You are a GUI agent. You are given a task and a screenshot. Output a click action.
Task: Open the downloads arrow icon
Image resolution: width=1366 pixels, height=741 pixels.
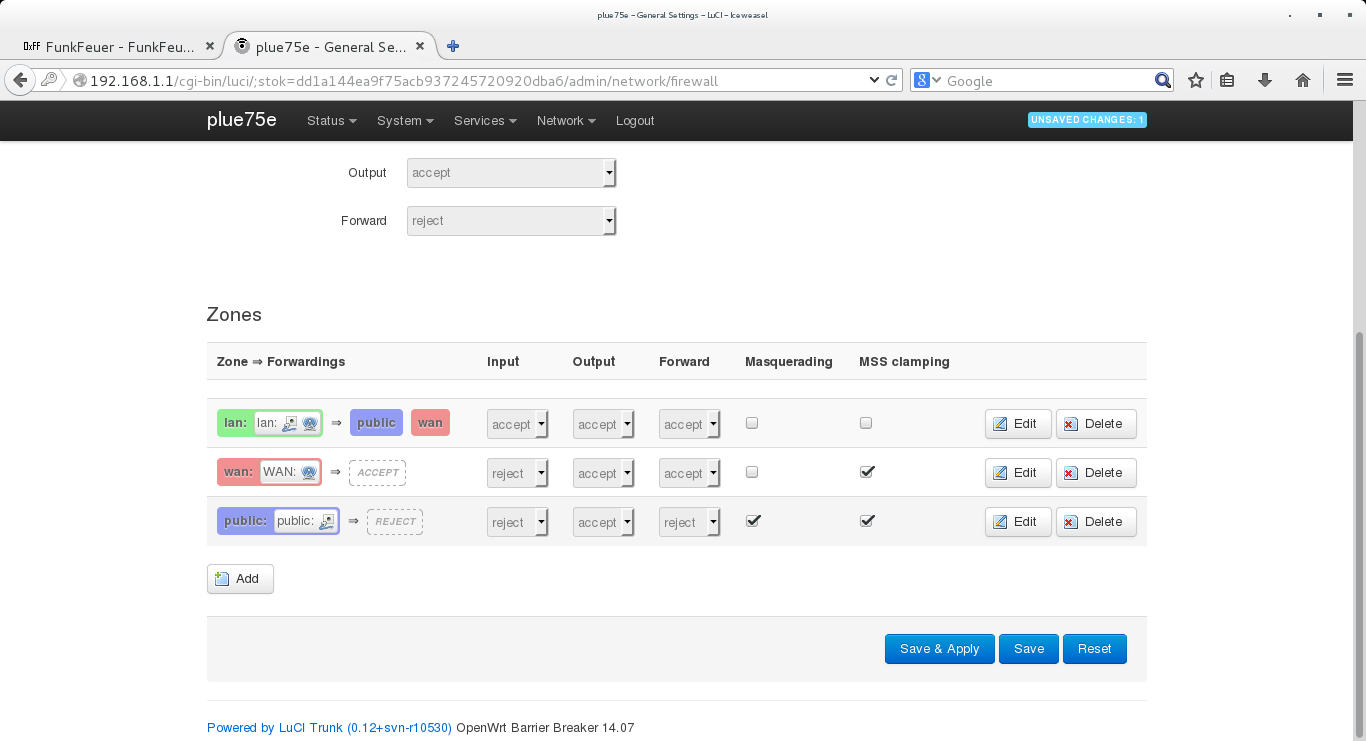point(1265,81)
